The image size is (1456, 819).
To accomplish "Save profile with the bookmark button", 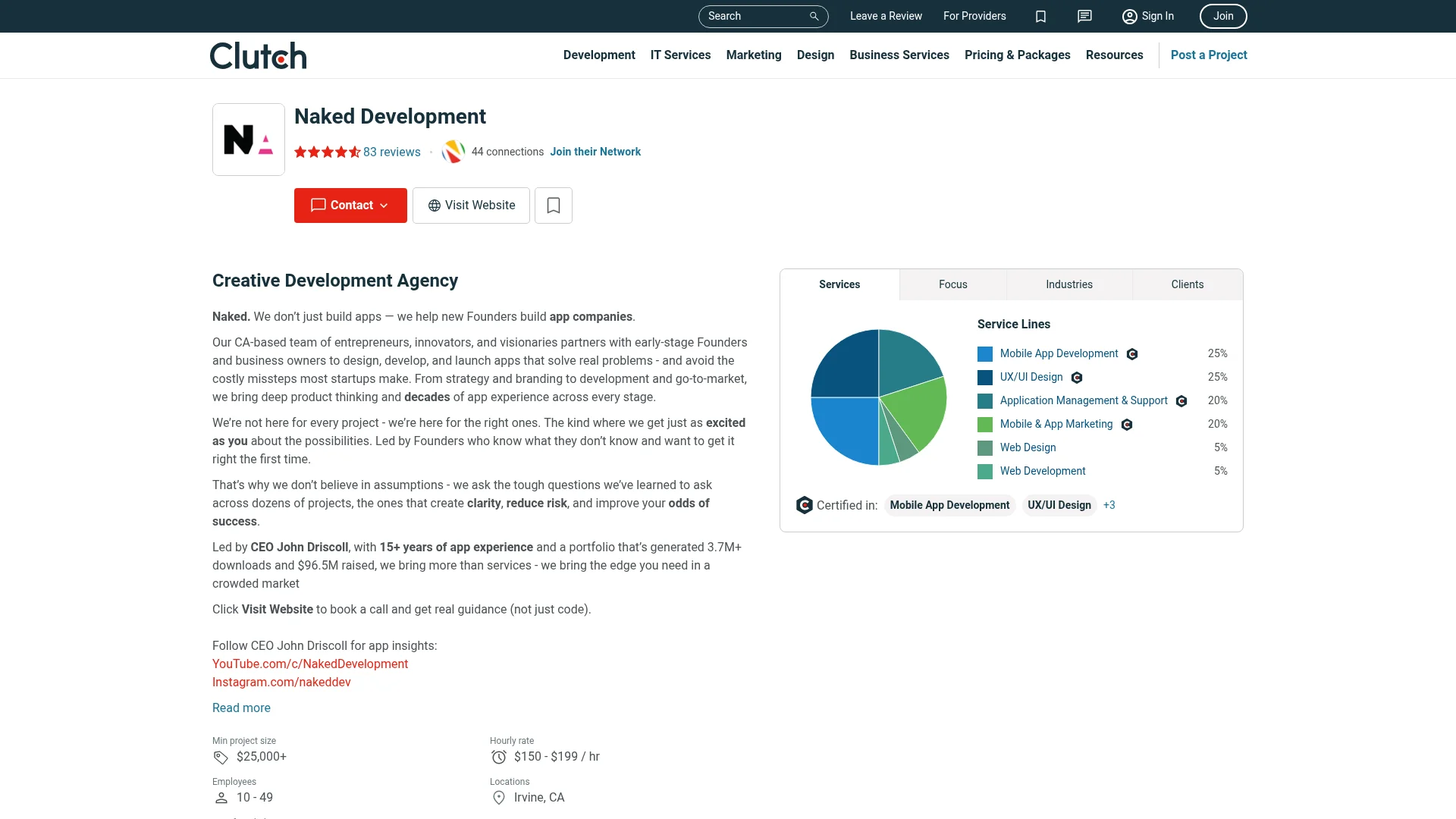I will [x=554, y=206].
